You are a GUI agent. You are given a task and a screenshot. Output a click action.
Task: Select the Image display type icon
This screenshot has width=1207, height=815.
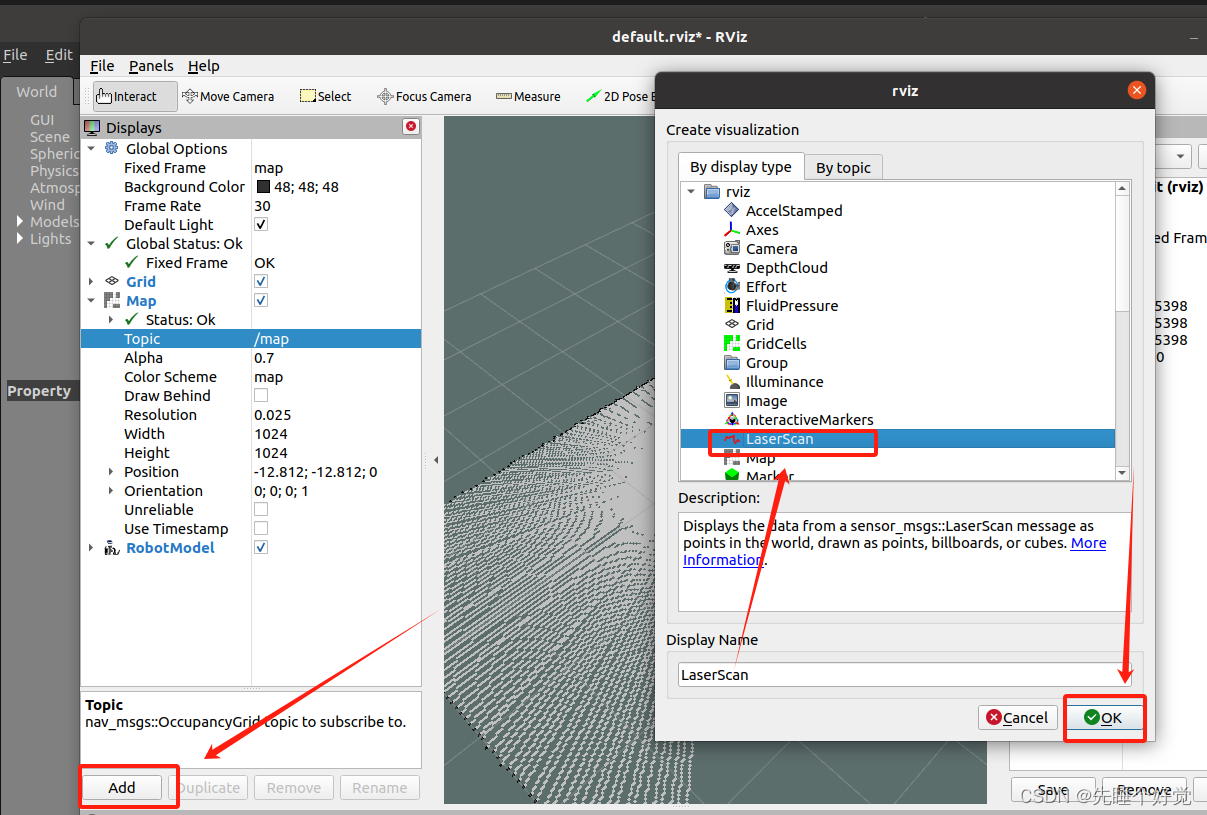732,400
